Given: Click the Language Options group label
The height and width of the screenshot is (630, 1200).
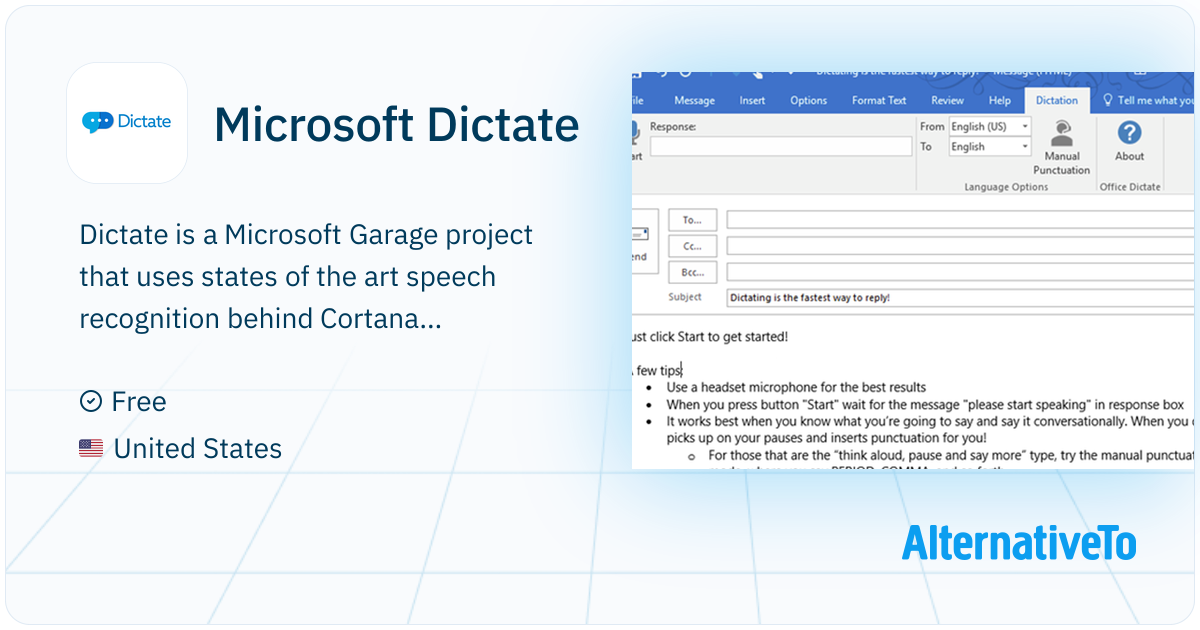Looking at the screenshot, I should click(x=1006, y=187).
